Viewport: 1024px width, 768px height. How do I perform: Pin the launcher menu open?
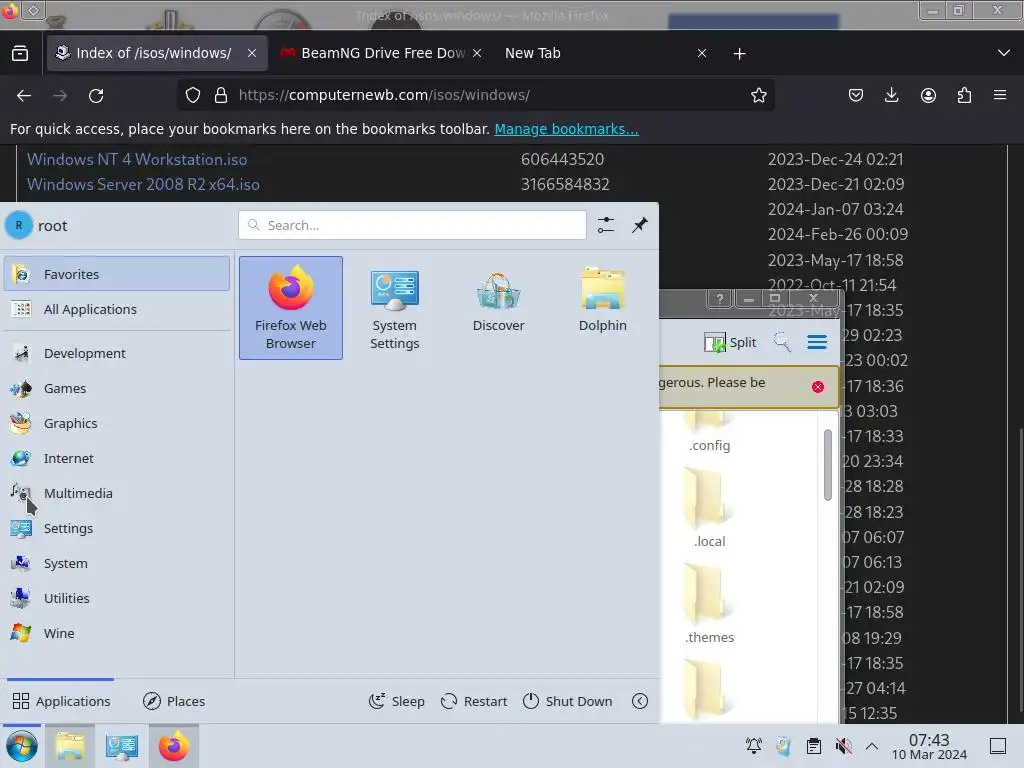(x=640, y=225)
